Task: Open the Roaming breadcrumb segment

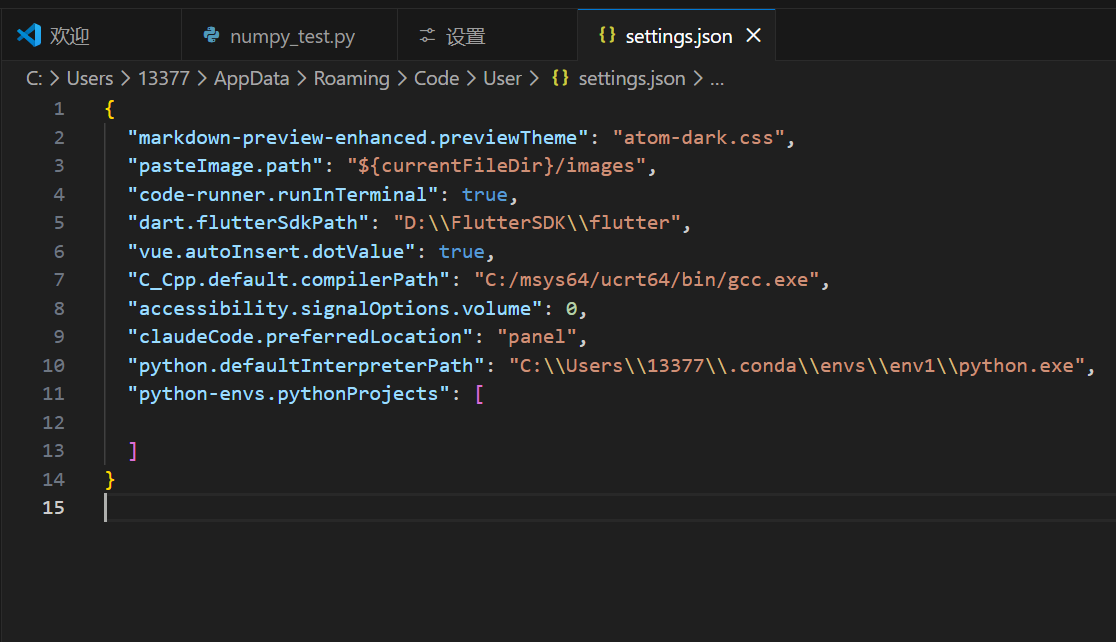Action: [352, 78]
